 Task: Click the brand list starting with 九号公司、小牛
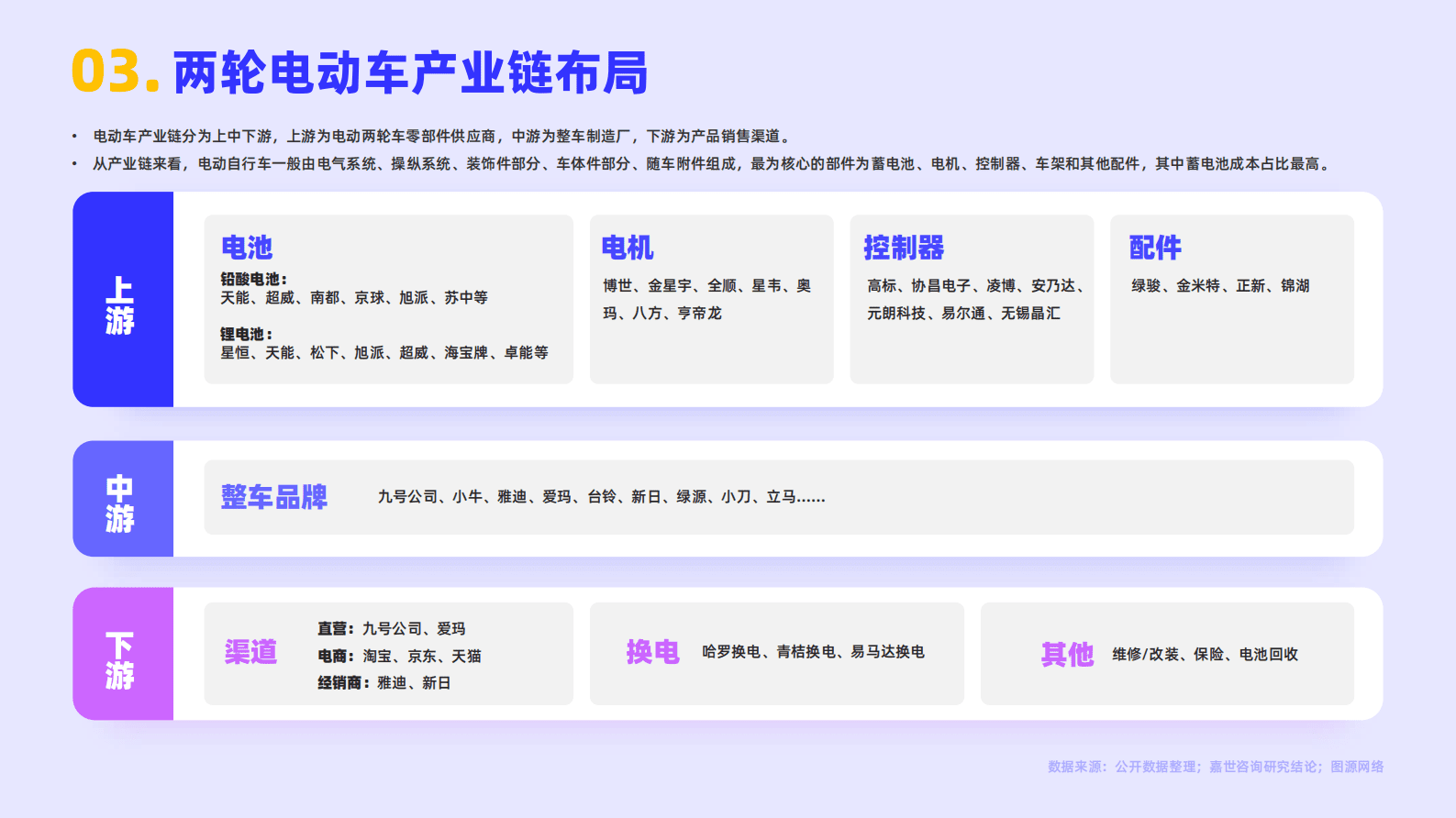coord(602,497)
